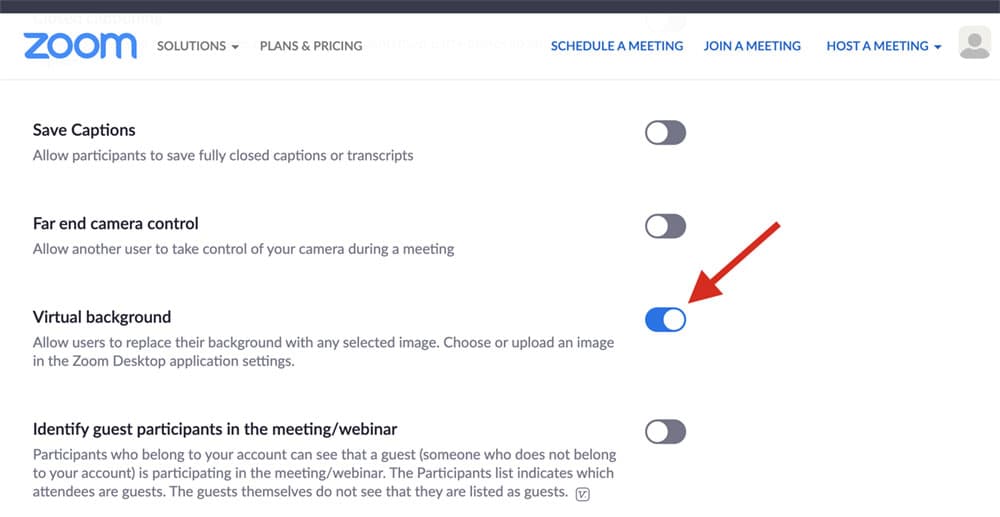Expand the Host a Meeting dropdown

[884, 46]
